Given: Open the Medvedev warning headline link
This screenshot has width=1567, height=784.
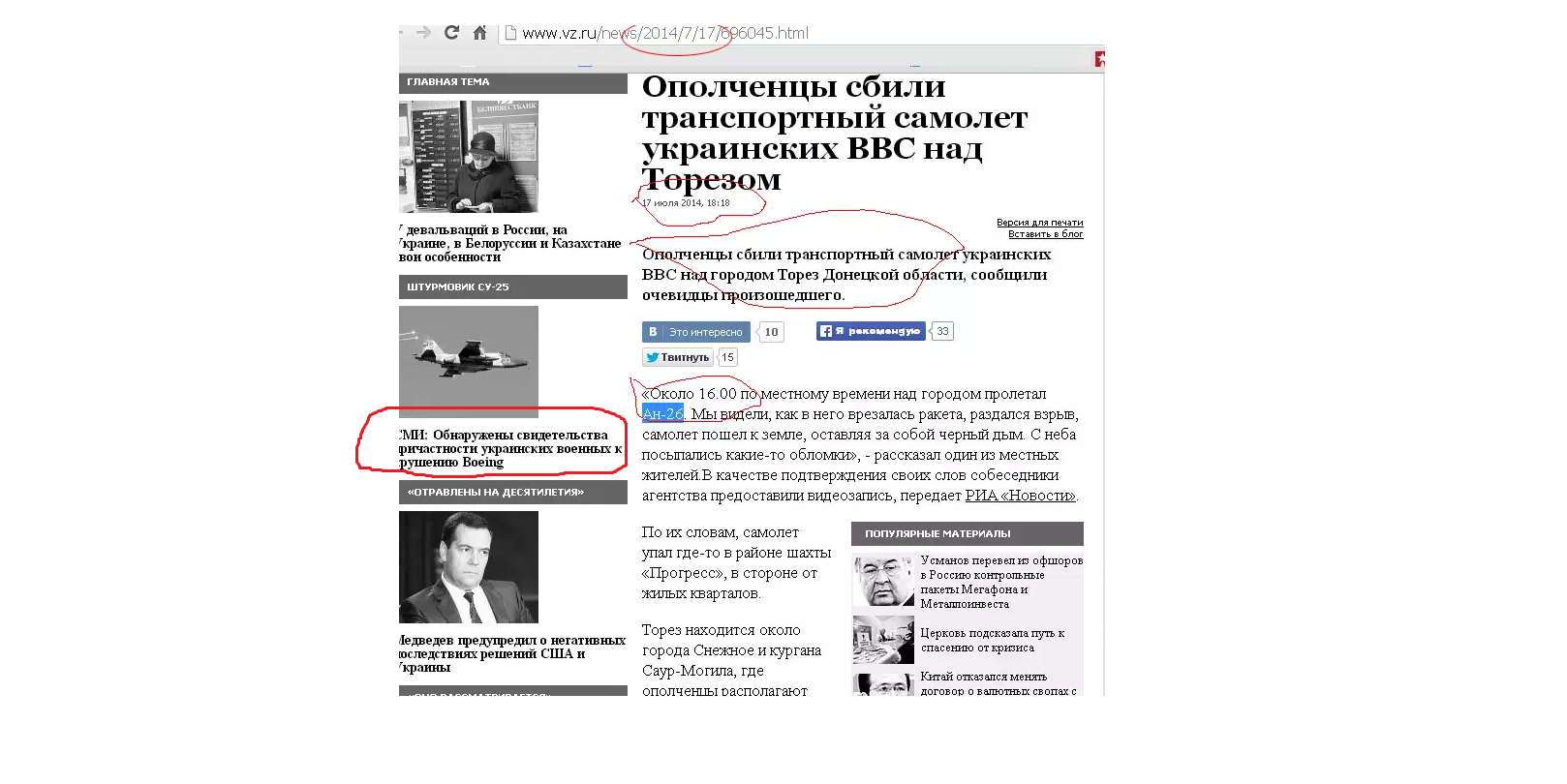Looking at the screenshot, I should coord(512,653).
